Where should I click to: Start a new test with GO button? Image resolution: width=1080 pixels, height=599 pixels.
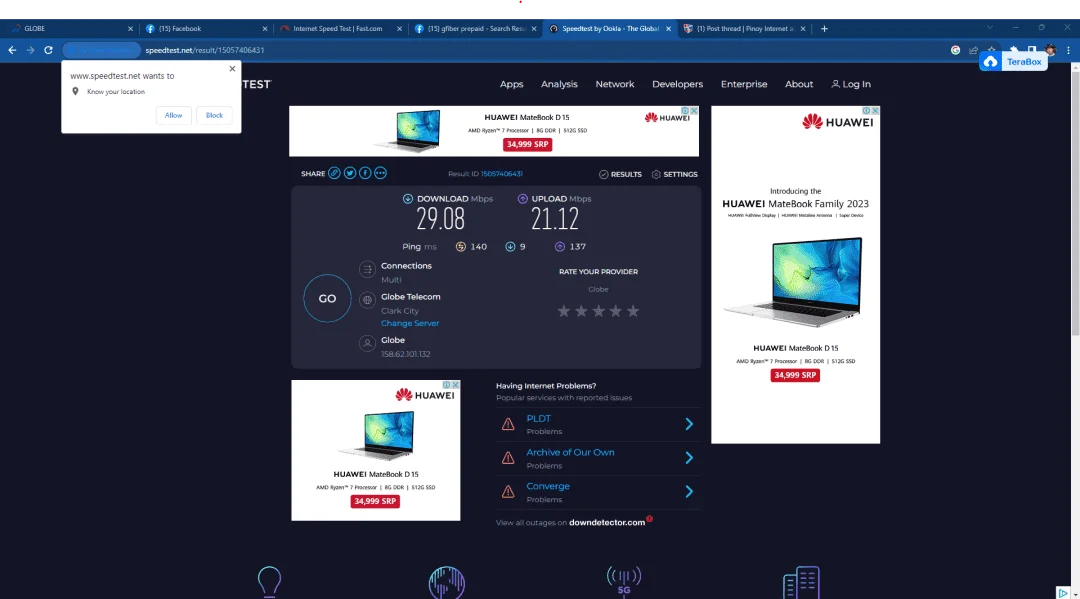pyautogui.click(x=327, y=298)
